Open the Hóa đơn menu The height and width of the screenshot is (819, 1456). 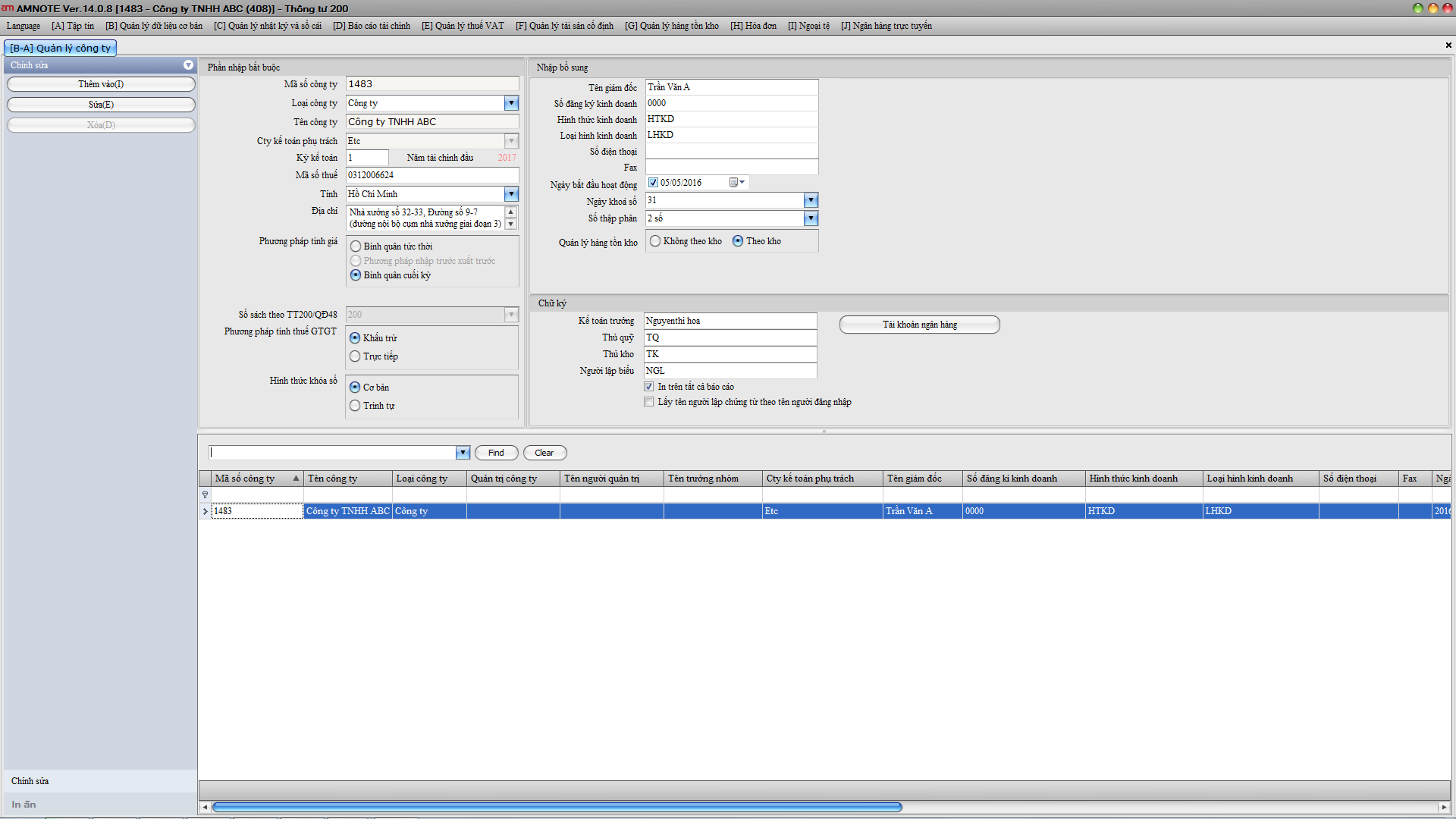point(753,26)
